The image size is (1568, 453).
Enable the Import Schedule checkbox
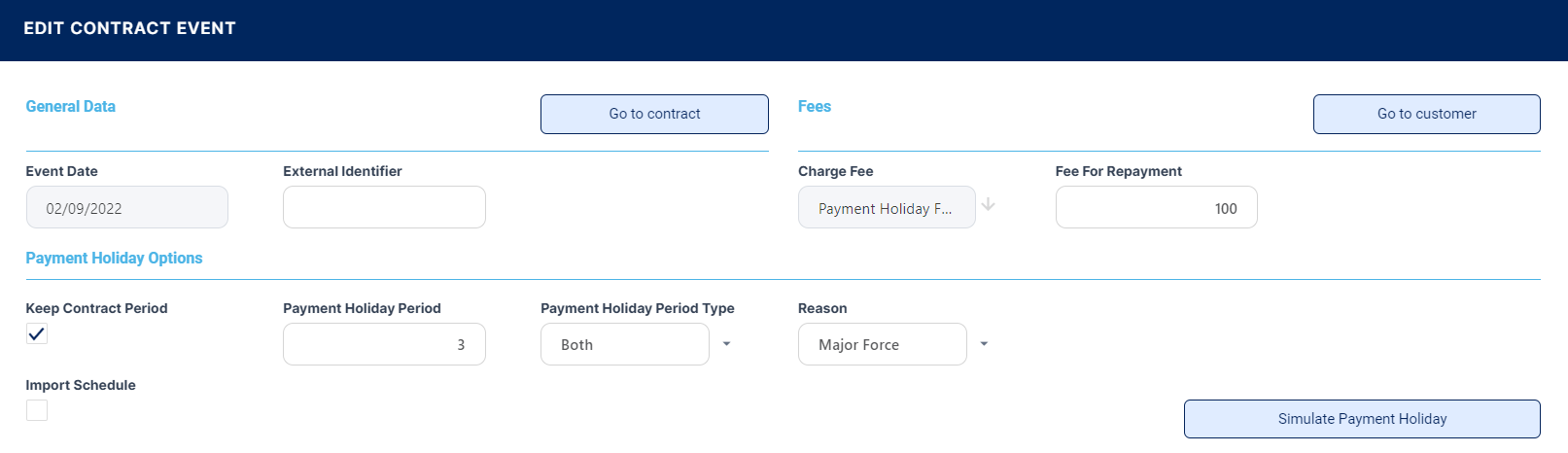(x=37, y=410)
